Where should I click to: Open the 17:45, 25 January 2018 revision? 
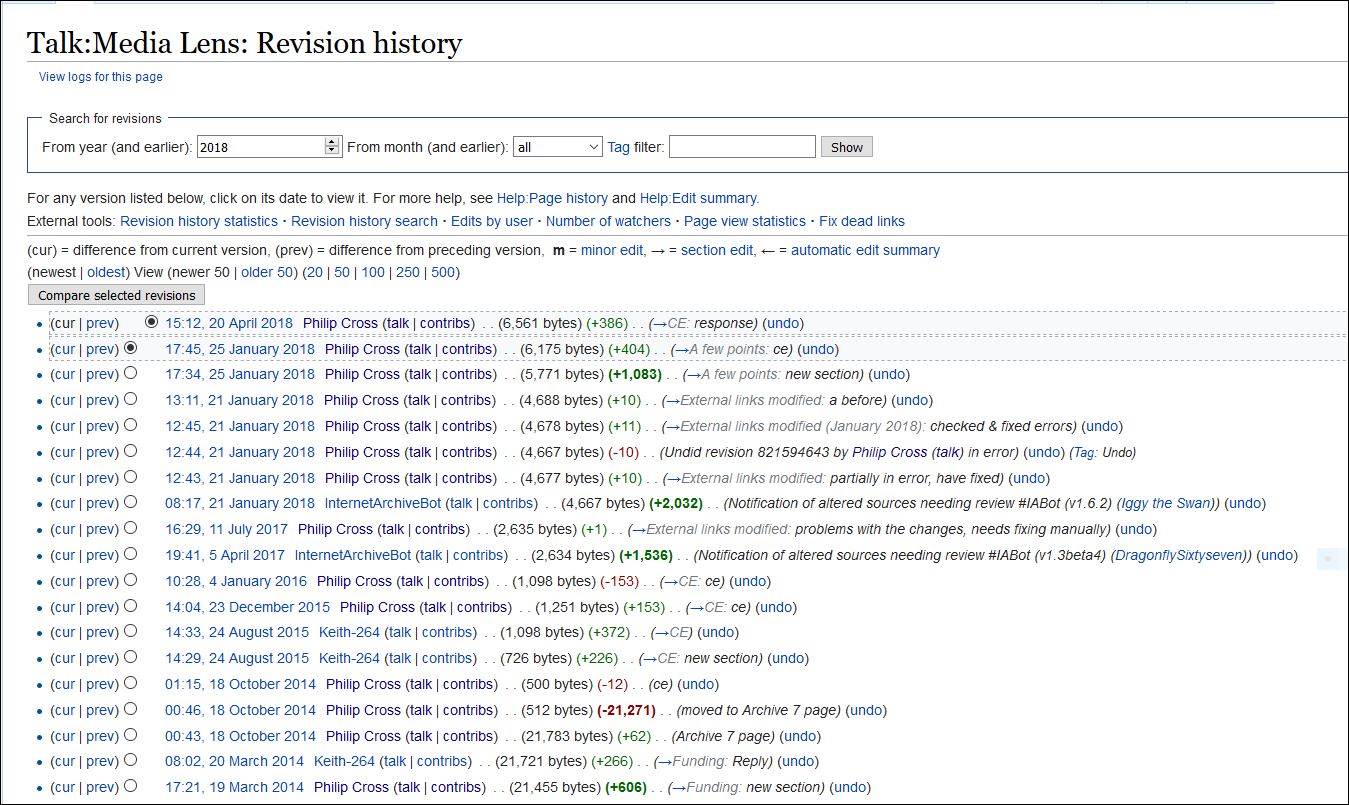[240, 349]
